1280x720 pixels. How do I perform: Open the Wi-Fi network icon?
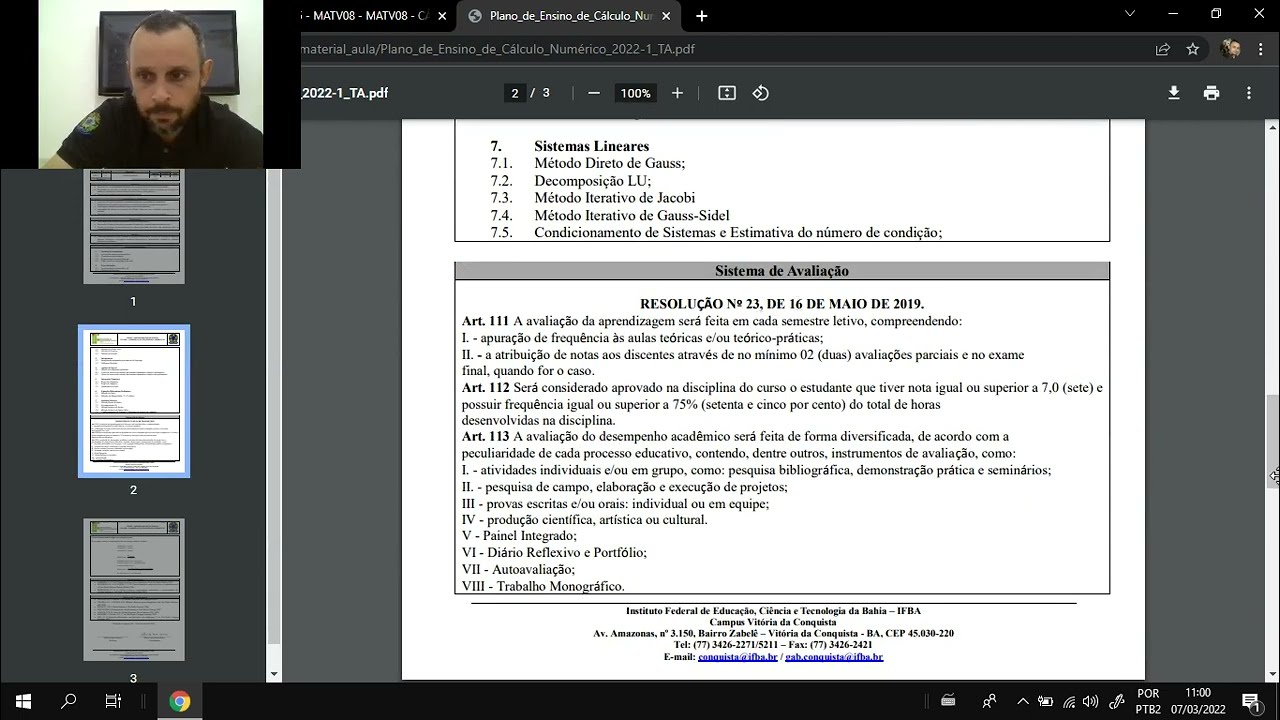(x=1069, y=701)
